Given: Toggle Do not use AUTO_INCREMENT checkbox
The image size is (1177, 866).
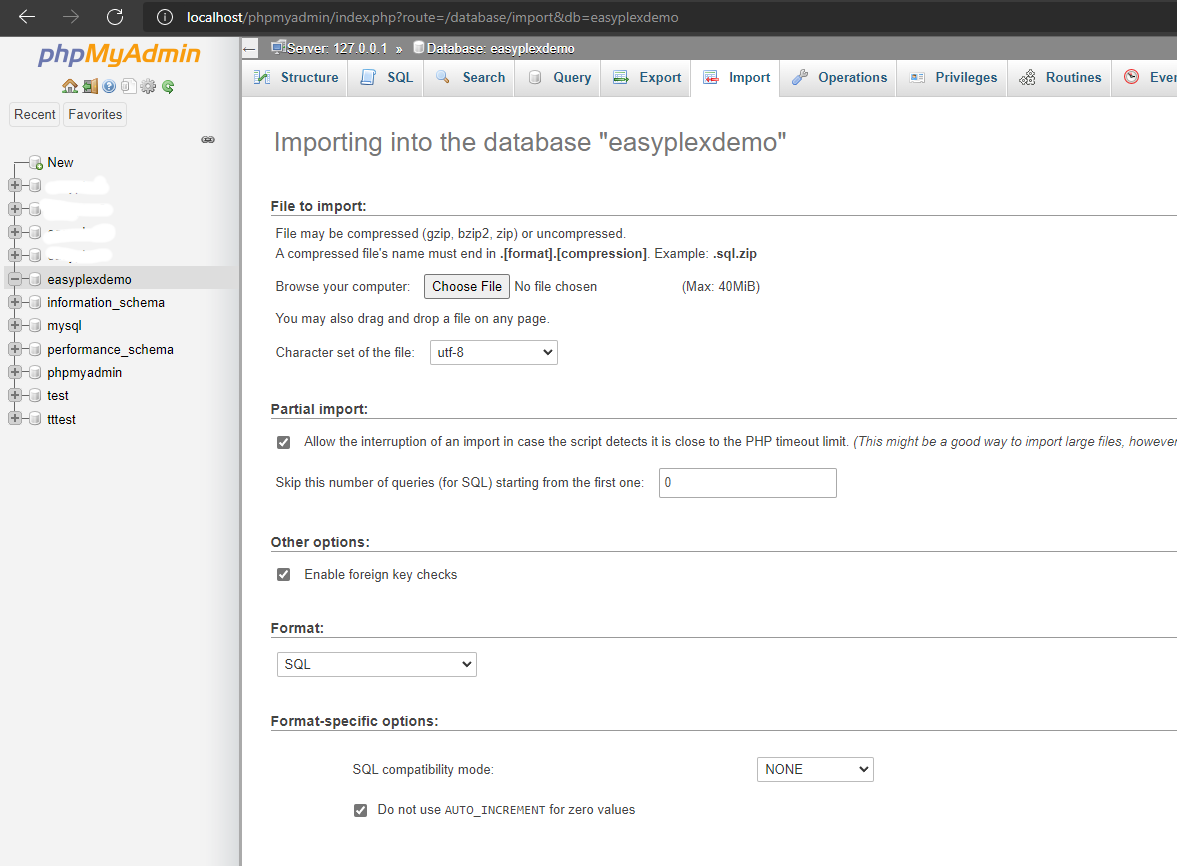Looking at the screenshot, I should click(361, 810).
